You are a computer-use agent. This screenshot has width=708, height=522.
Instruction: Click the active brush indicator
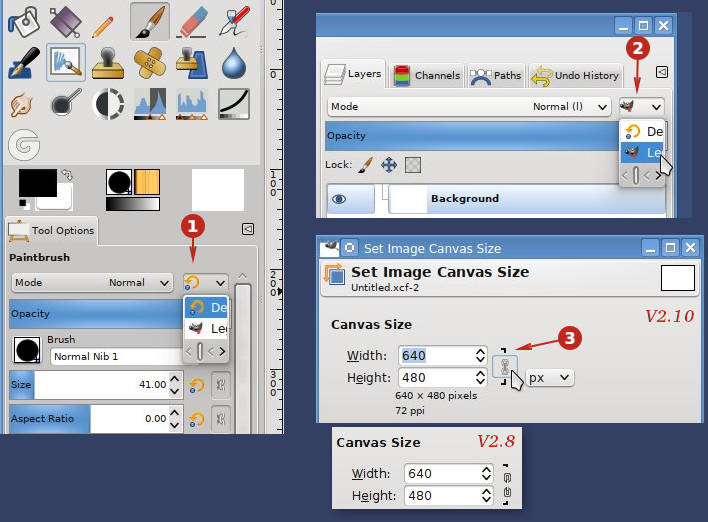(x=119, y=182)
